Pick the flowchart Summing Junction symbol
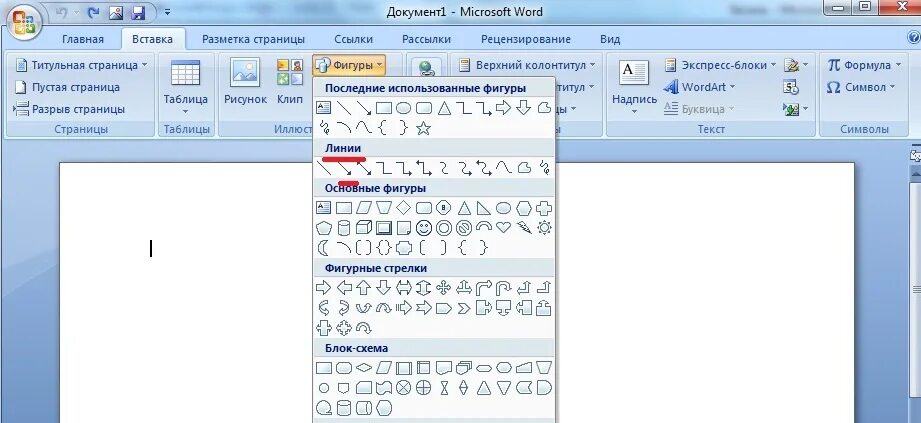This screenshot has width=921, height=423. pos(404,388)
